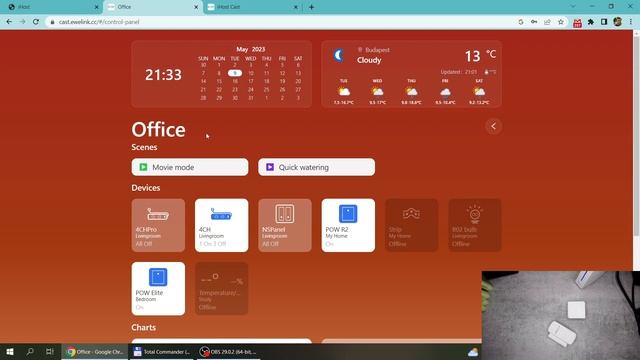The image size is (640, 360).
Task: Select the offline Temperature sensor card
Action: (221, 289)
